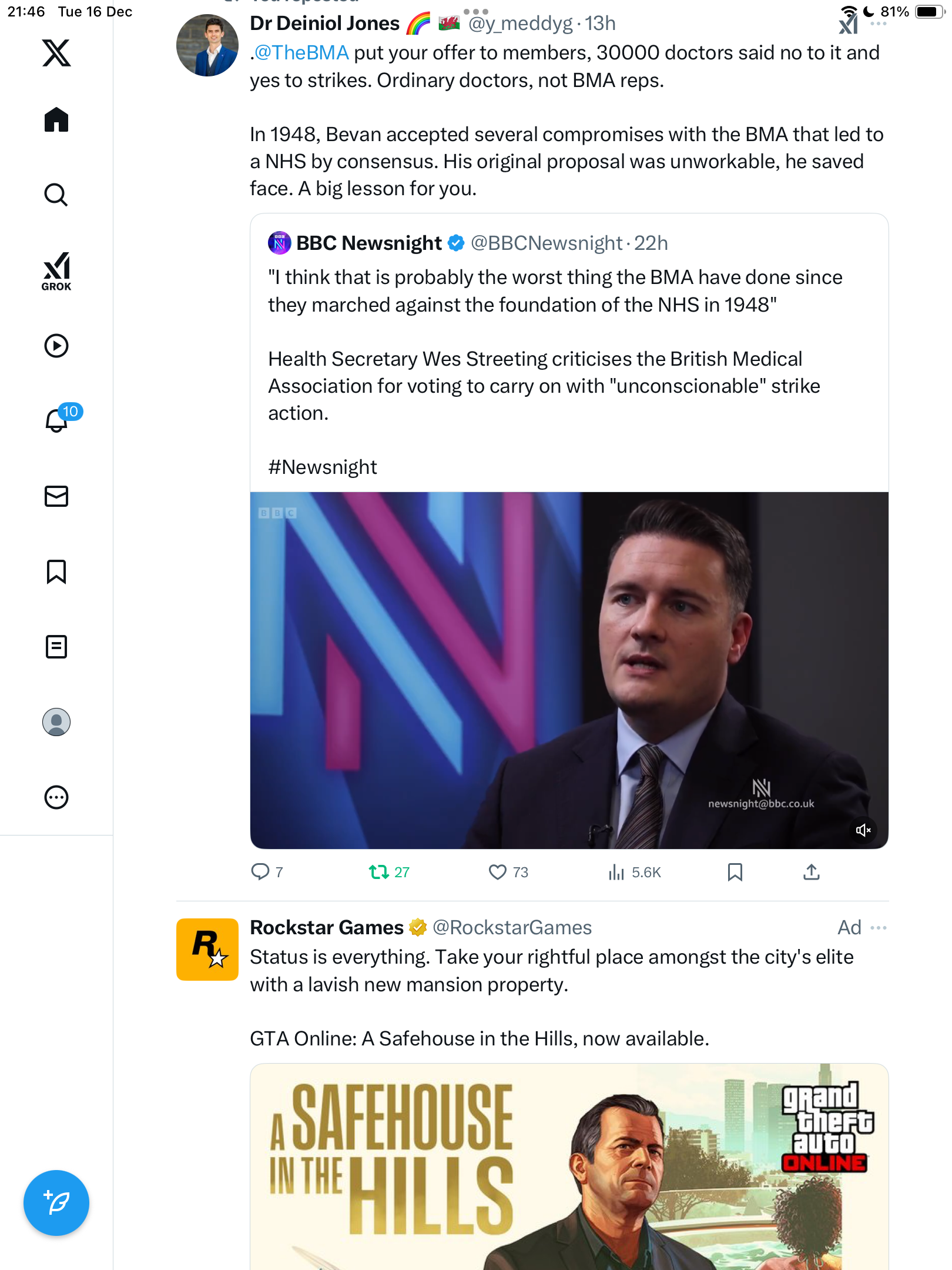Open the Notifications bell icon
The height and width of the screenshot is (1270, 952).
[x=56, y=420]
